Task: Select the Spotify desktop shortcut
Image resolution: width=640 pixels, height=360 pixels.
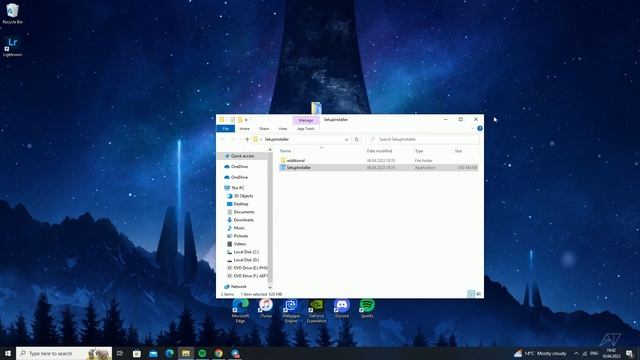Action: (367, 309)
